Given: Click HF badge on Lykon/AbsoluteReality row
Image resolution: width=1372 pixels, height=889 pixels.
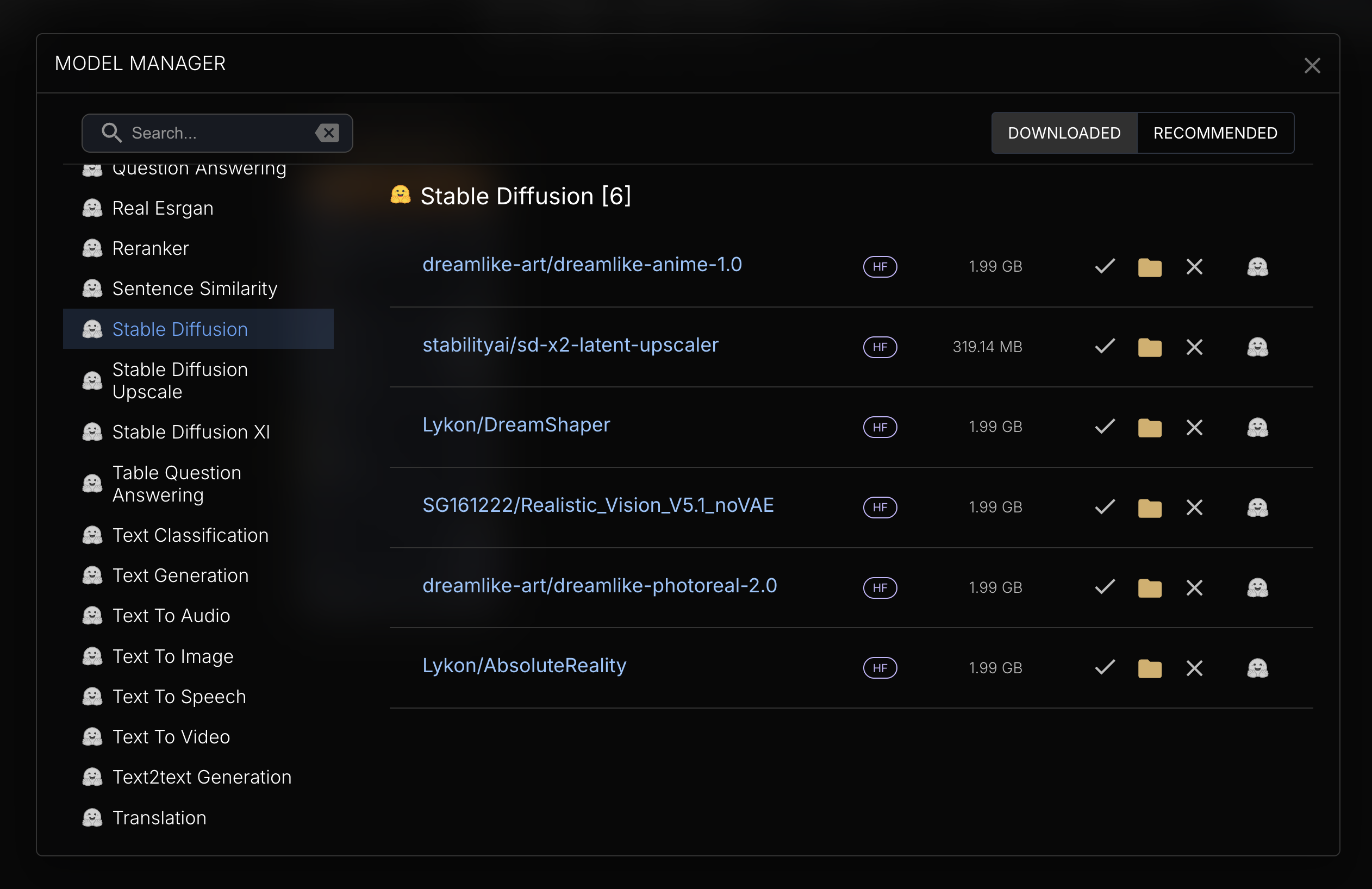Looking at the screenshot, I should (880, 668).
